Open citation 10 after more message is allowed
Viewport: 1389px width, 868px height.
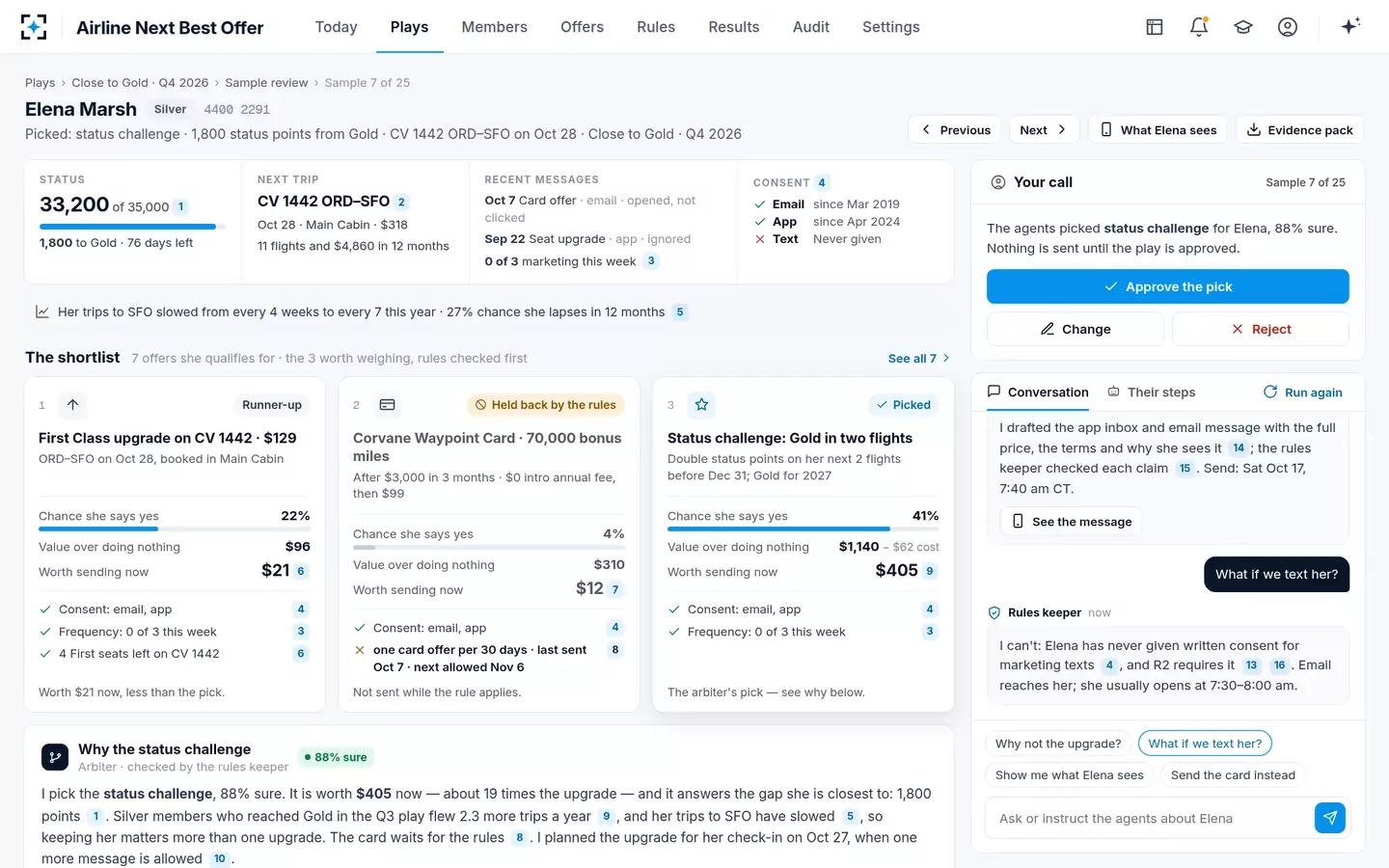point(220,858)
